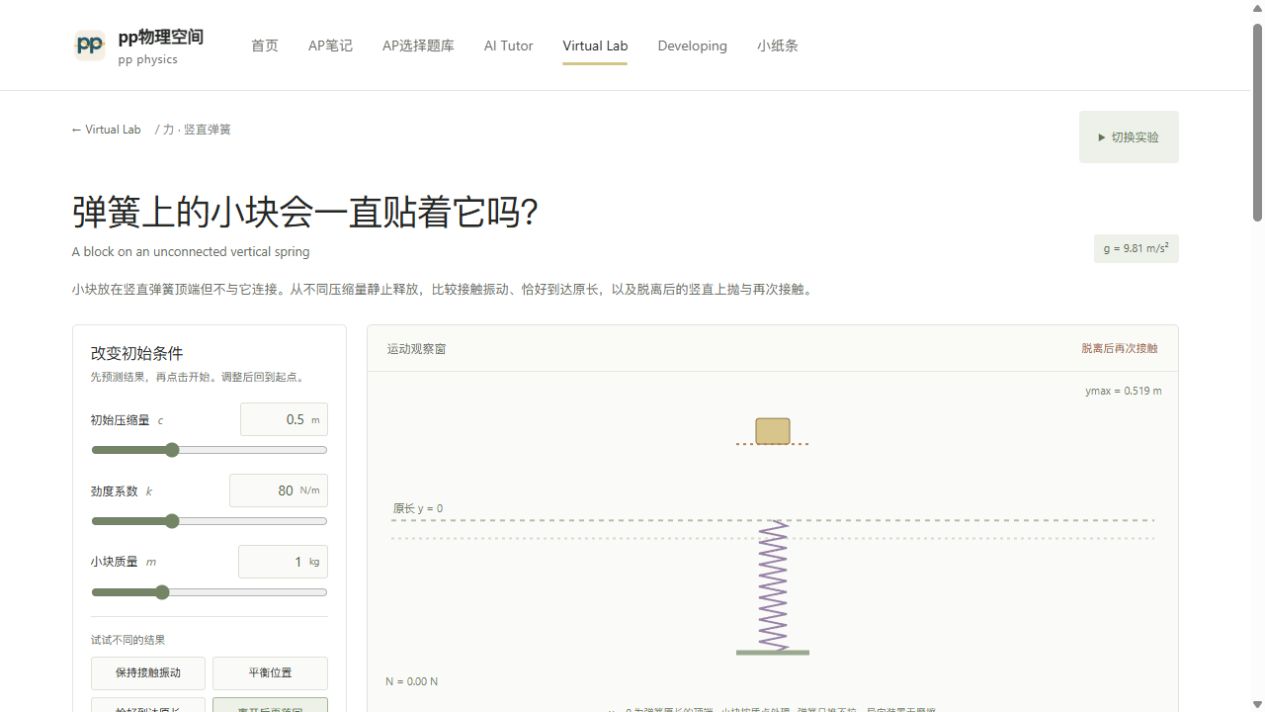
Task: Click the pp physics logo icon
Action: pos(90,45)
